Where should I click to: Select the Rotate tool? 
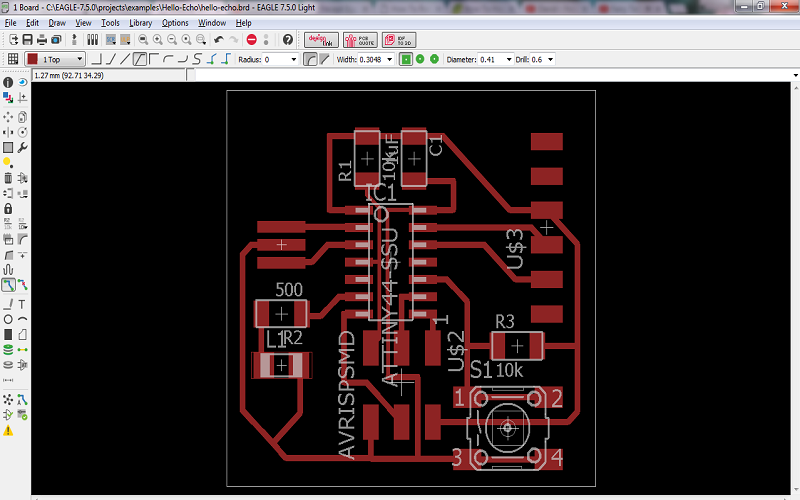click(22, 133)
